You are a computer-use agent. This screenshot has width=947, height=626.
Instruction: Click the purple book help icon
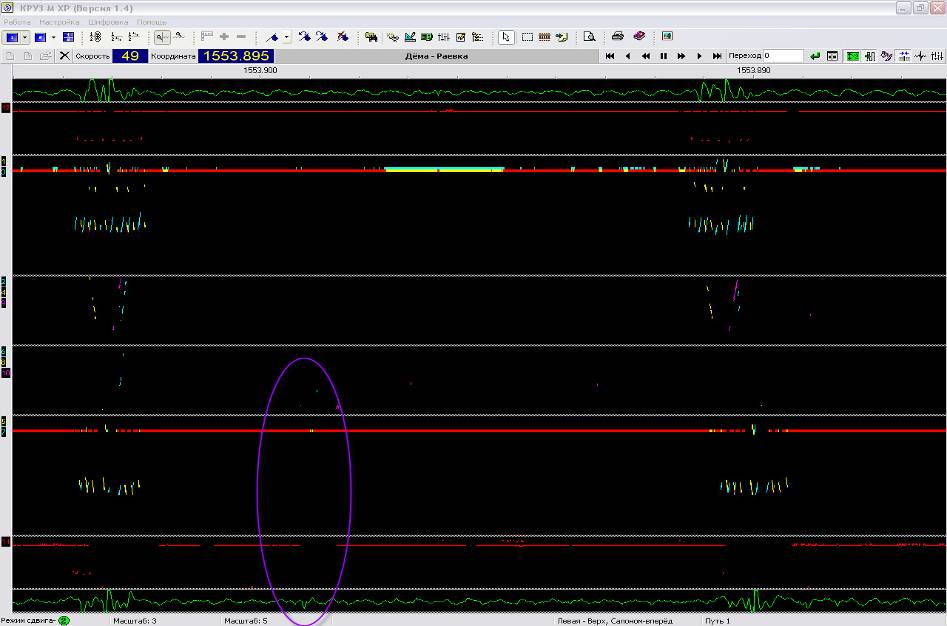pyautogui.click(x=638, y=37)
